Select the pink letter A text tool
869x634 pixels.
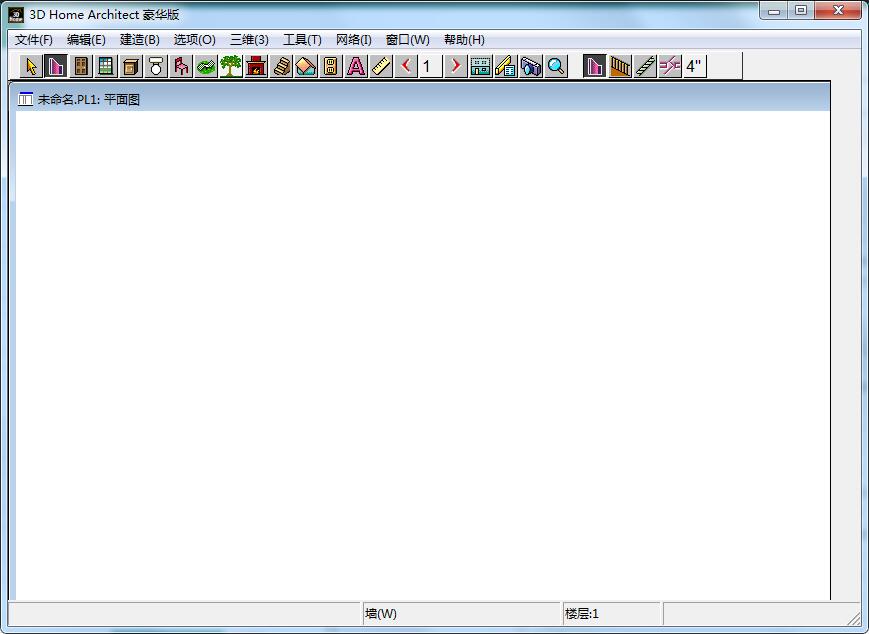click(x=356, y=66)
